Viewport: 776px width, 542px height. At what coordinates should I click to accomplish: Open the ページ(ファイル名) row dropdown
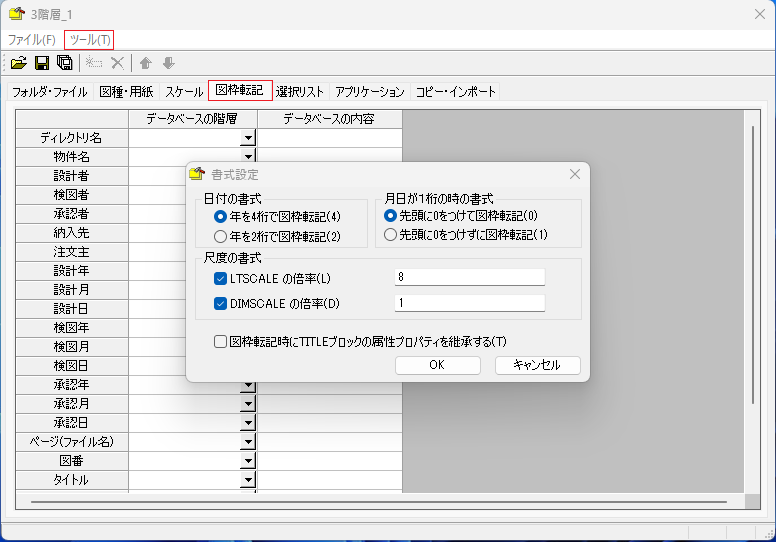click(x=248, y=442)
